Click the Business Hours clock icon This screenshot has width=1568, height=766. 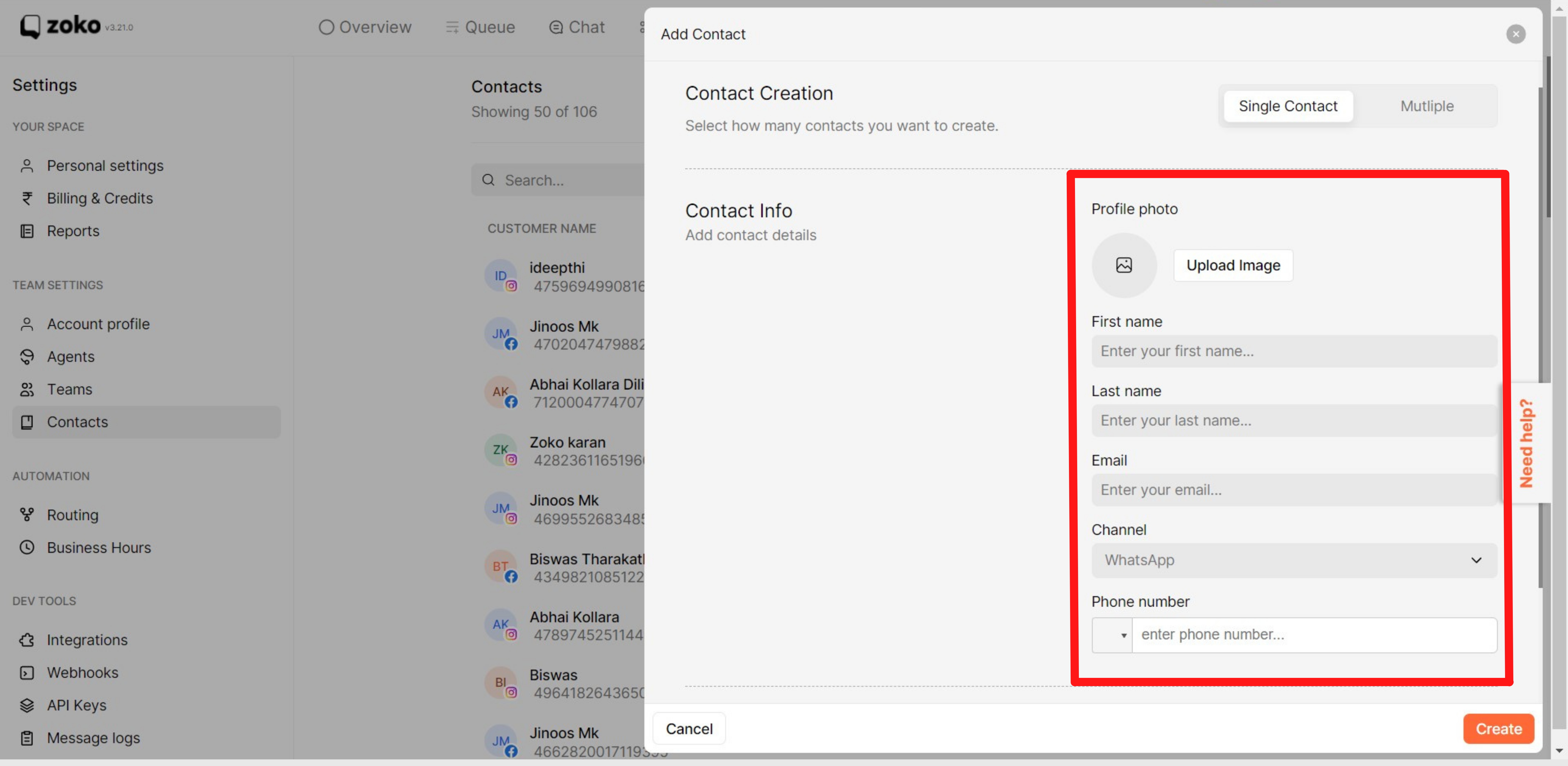click(27, 547)
